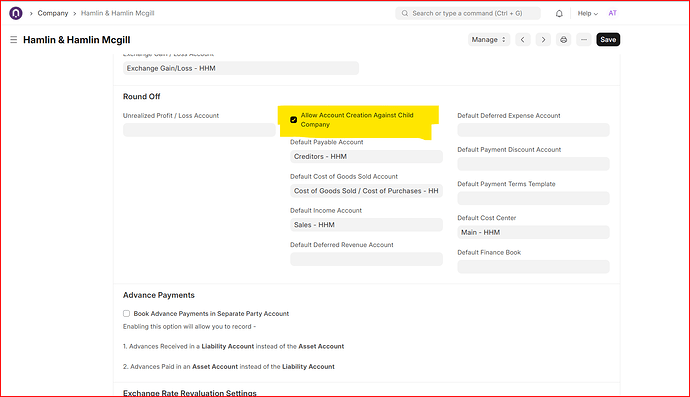The width and height of the screenshot is (690, 397).
Task: Print the company document
Action: [x=563, y=40]
